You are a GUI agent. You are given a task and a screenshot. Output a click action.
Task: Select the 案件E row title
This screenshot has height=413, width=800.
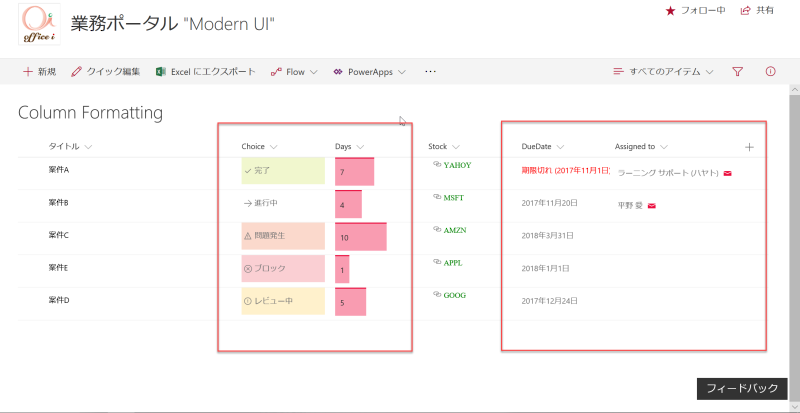pyautogui.click(x=59, y=268)
